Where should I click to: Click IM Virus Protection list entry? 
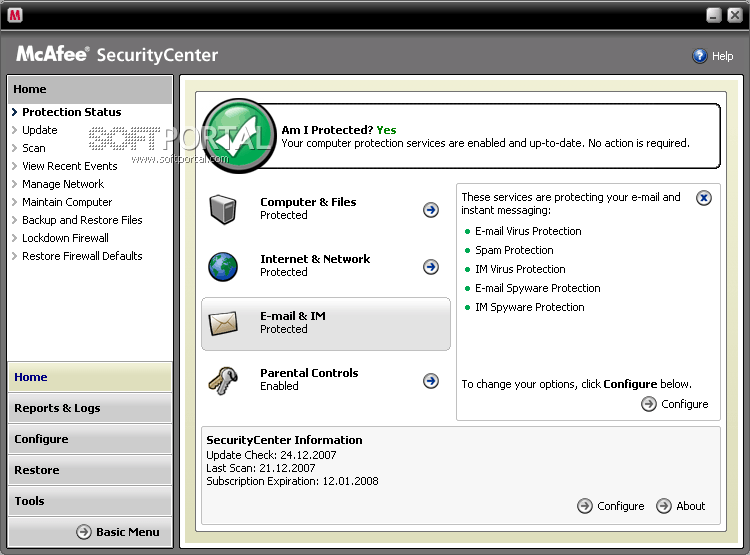(520, 269)
